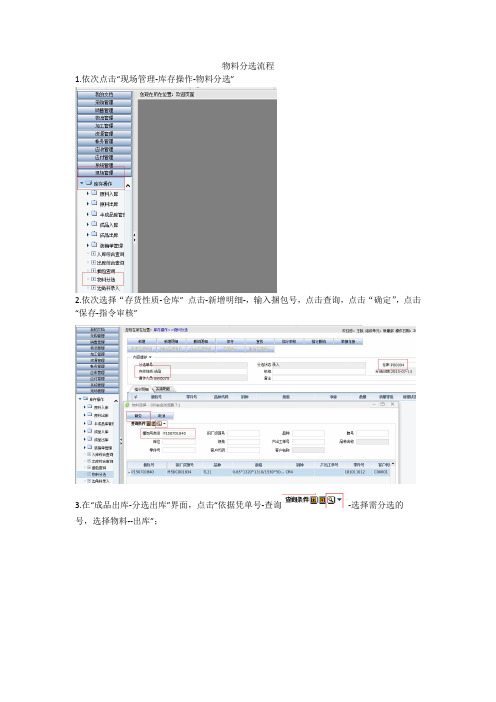Click the search magnifier icon in dialog

[159, 424]
